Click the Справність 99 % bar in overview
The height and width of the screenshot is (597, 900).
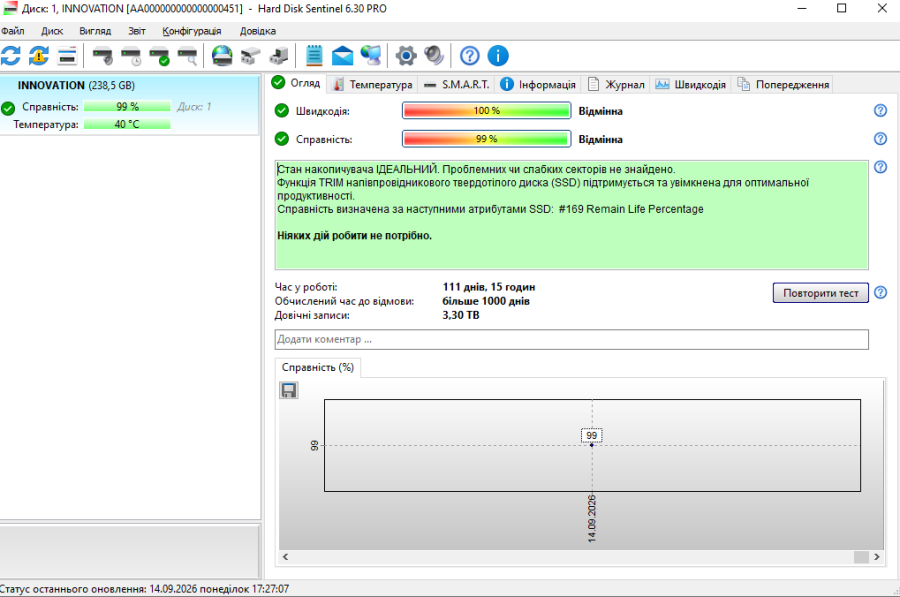click(487, 138)
